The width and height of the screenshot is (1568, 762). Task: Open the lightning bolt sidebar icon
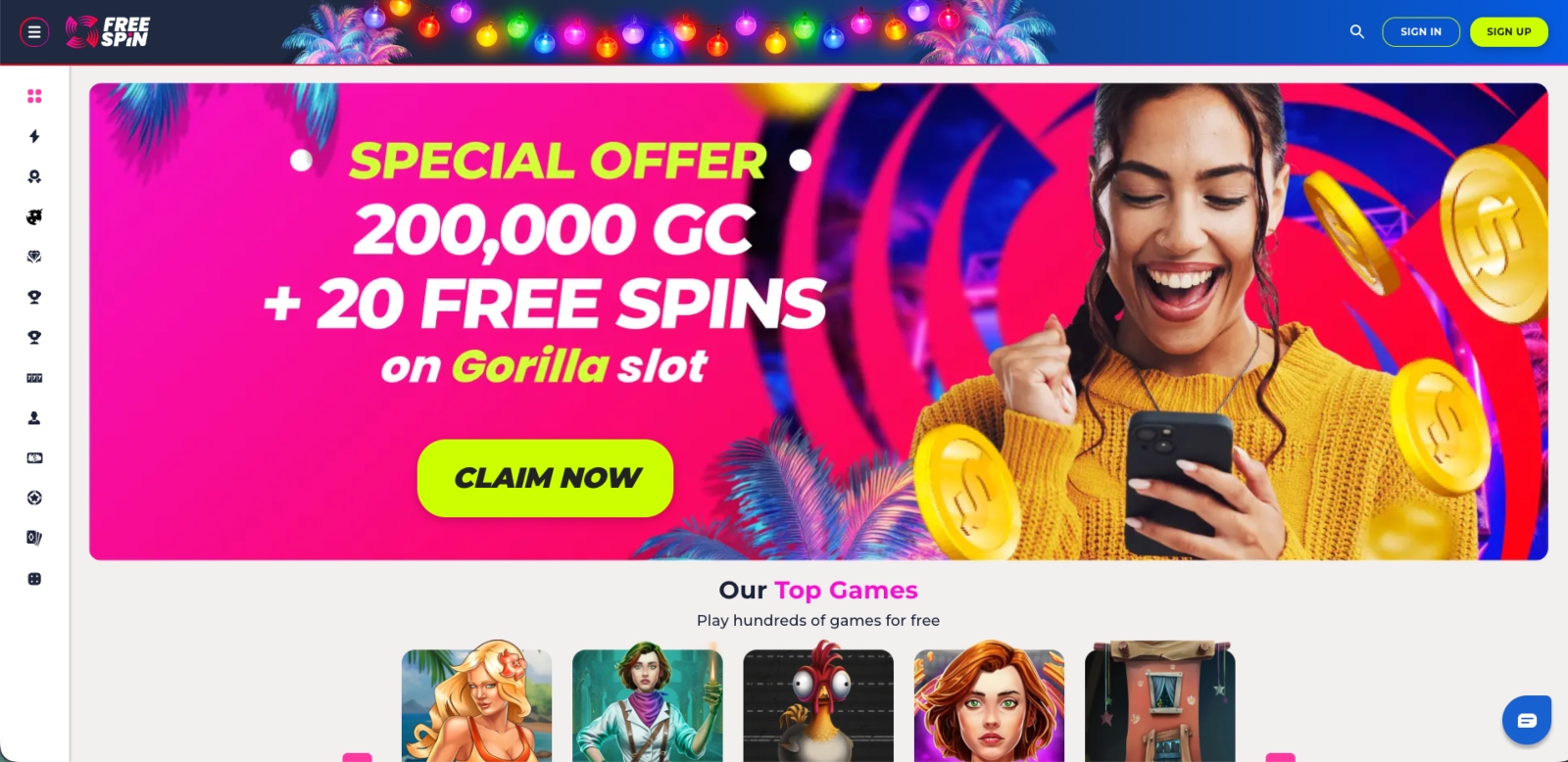click(34, 136)
